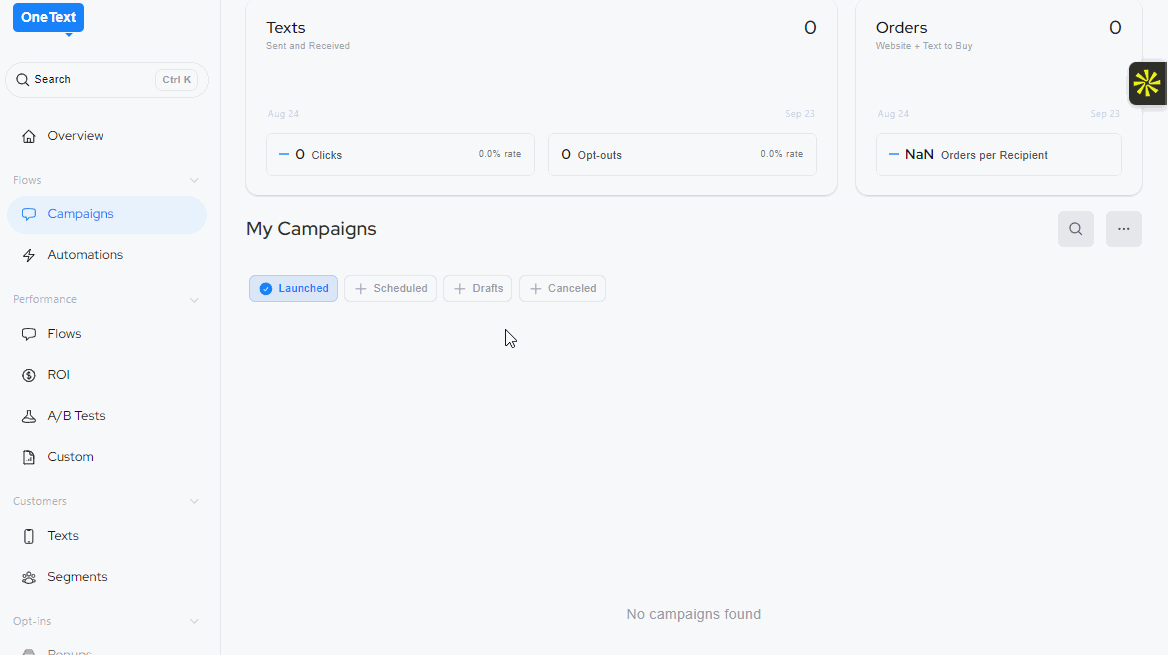Click the Orders per Recipient card
Screen dimensions: 1168x655
(x=999, y=154)
